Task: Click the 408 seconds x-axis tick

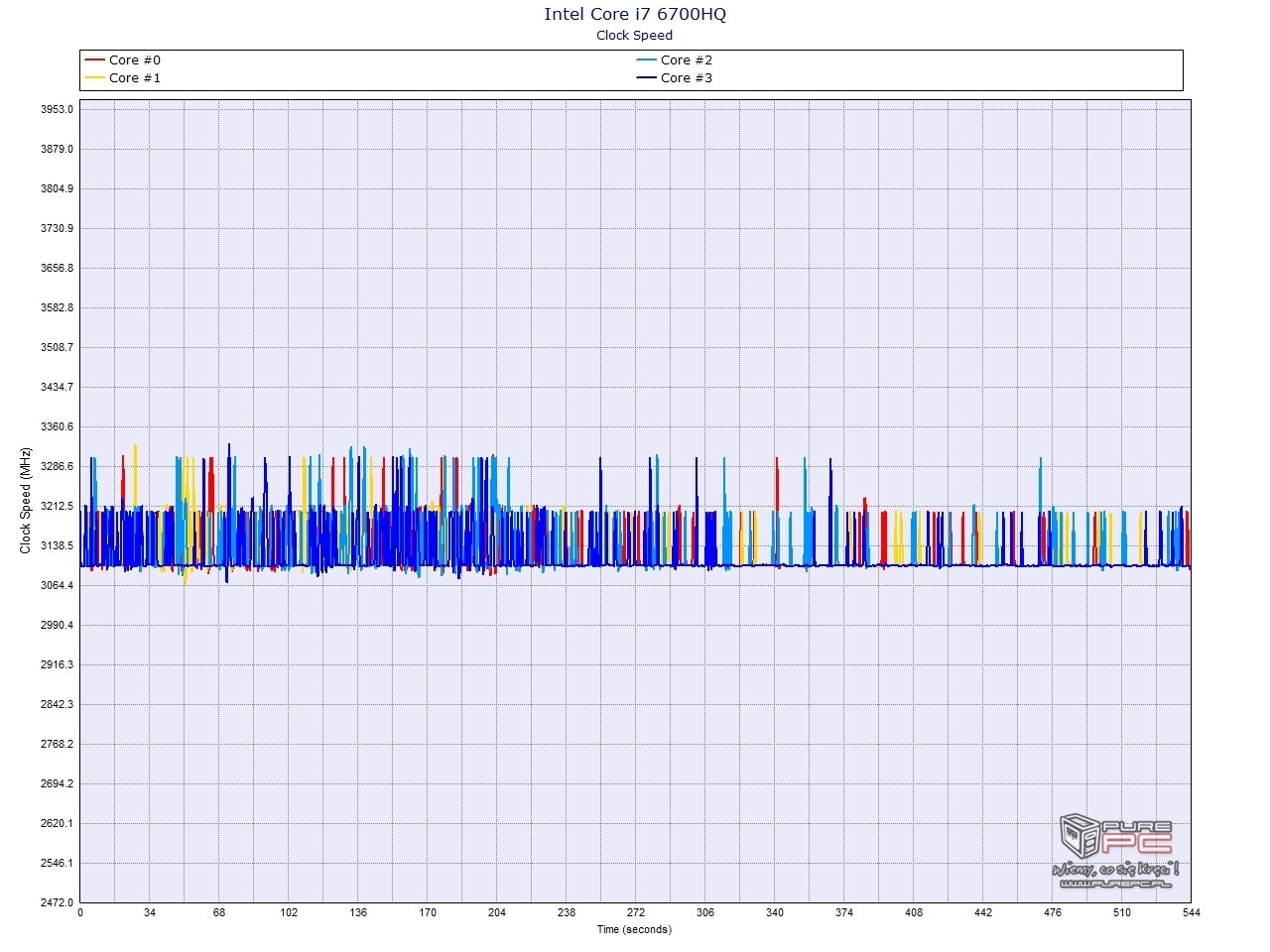Action: tap(914, 913)
